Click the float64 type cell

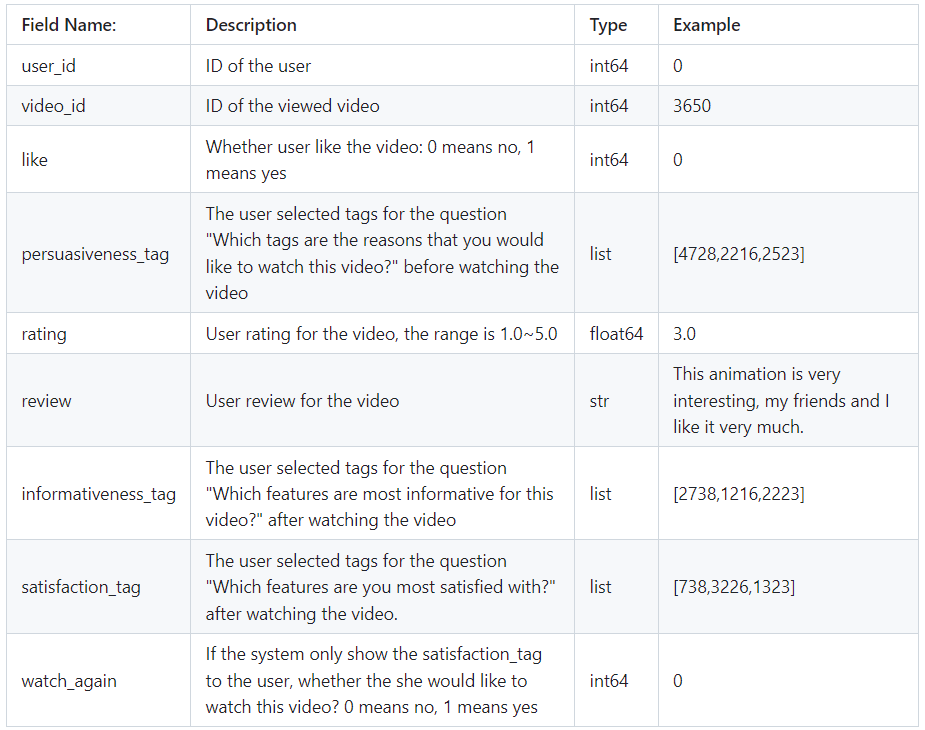click(616, 334)
